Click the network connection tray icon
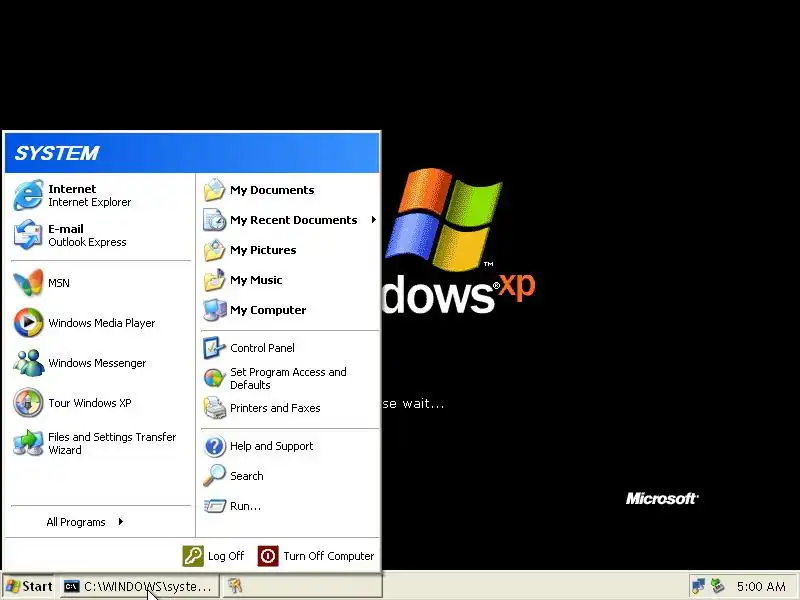The width and height of the screenshot is (800, 600). coord(698,586)
